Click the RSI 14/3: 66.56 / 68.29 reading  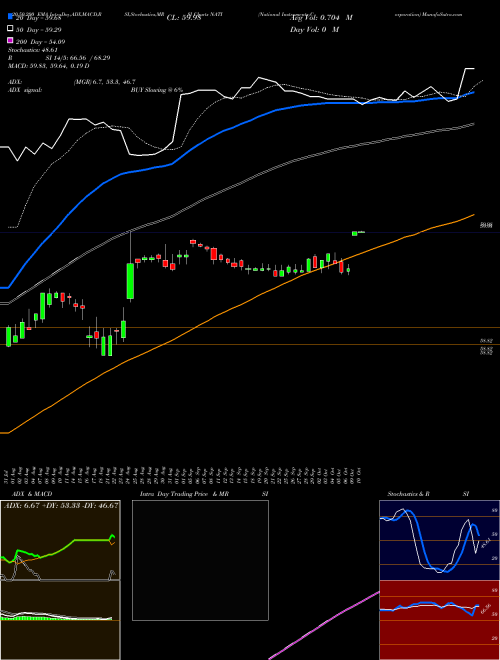tap(59, 58)
